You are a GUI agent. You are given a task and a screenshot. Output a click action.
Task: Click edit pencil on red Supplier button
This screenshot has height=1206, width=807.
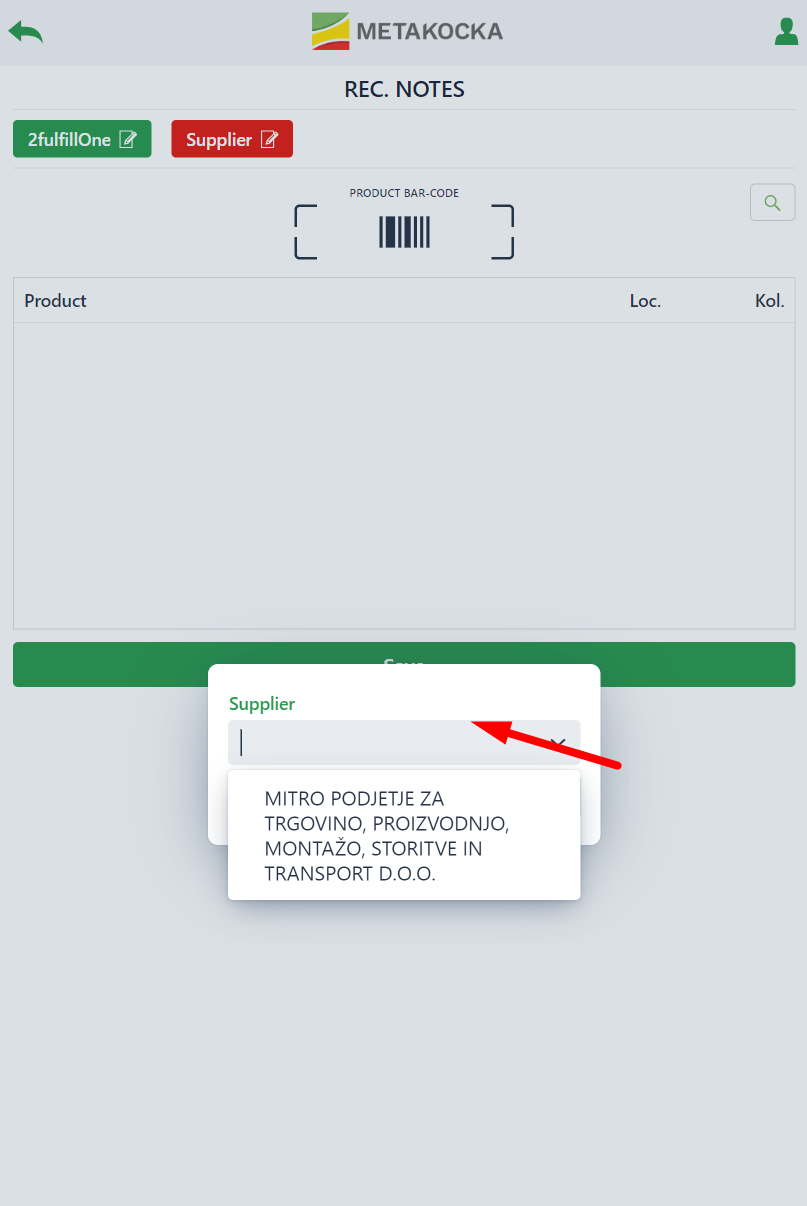point(269,140)
